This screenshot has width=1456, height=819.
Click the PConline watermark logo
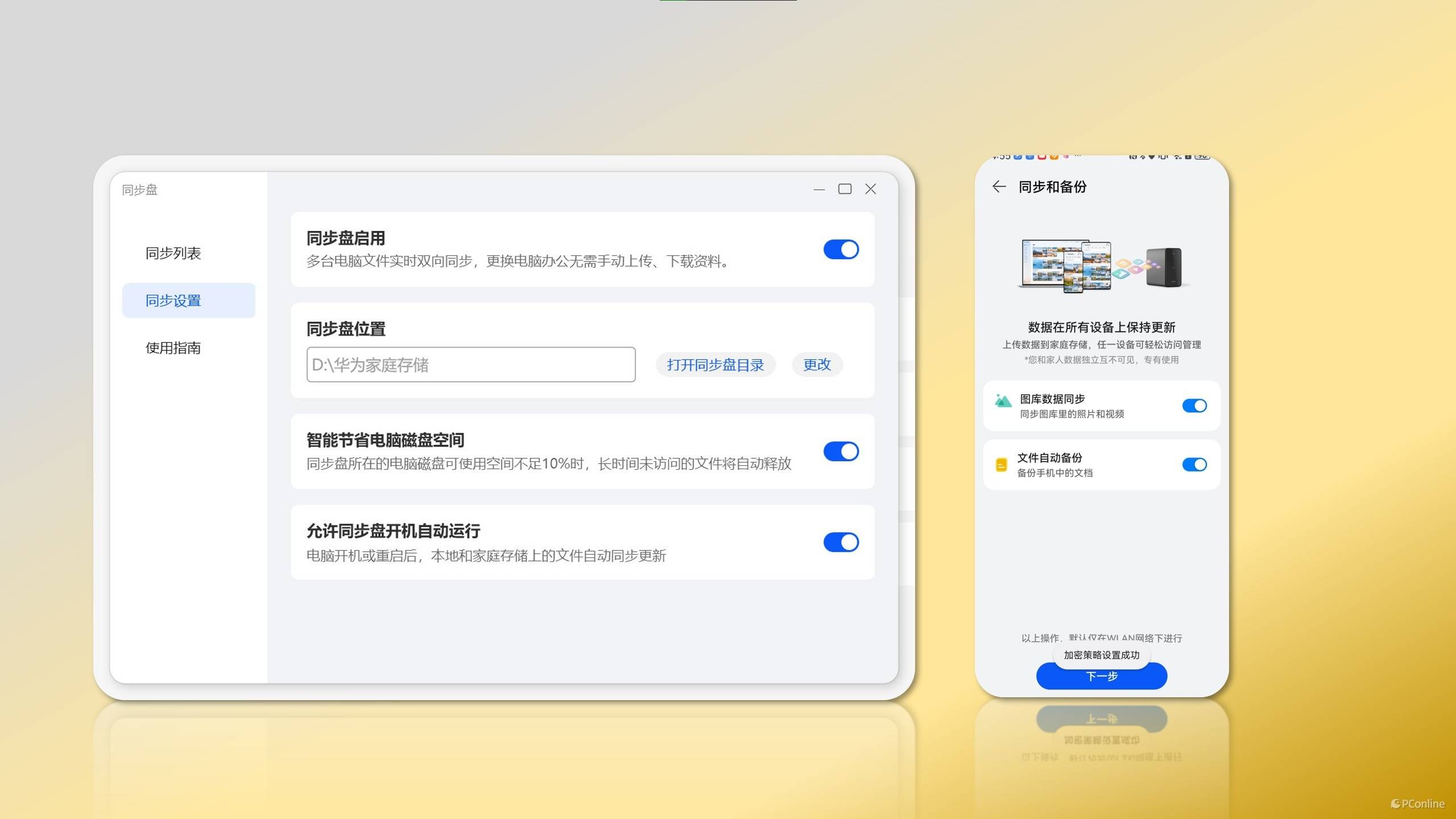pos(1417,804)
